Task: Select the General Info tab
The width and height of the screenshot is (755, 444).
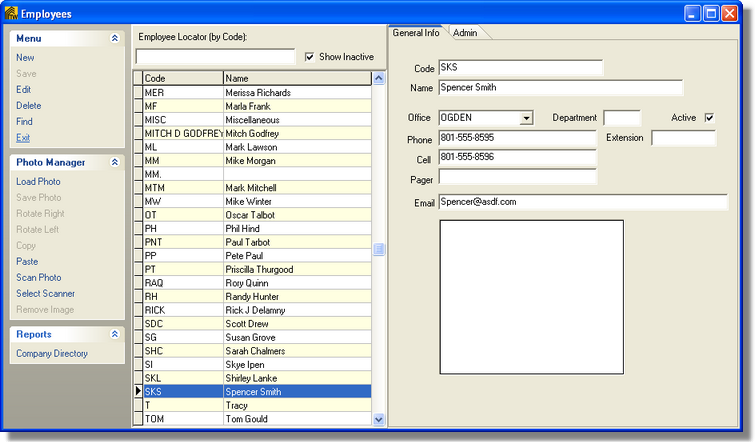Action: point(416,33)
